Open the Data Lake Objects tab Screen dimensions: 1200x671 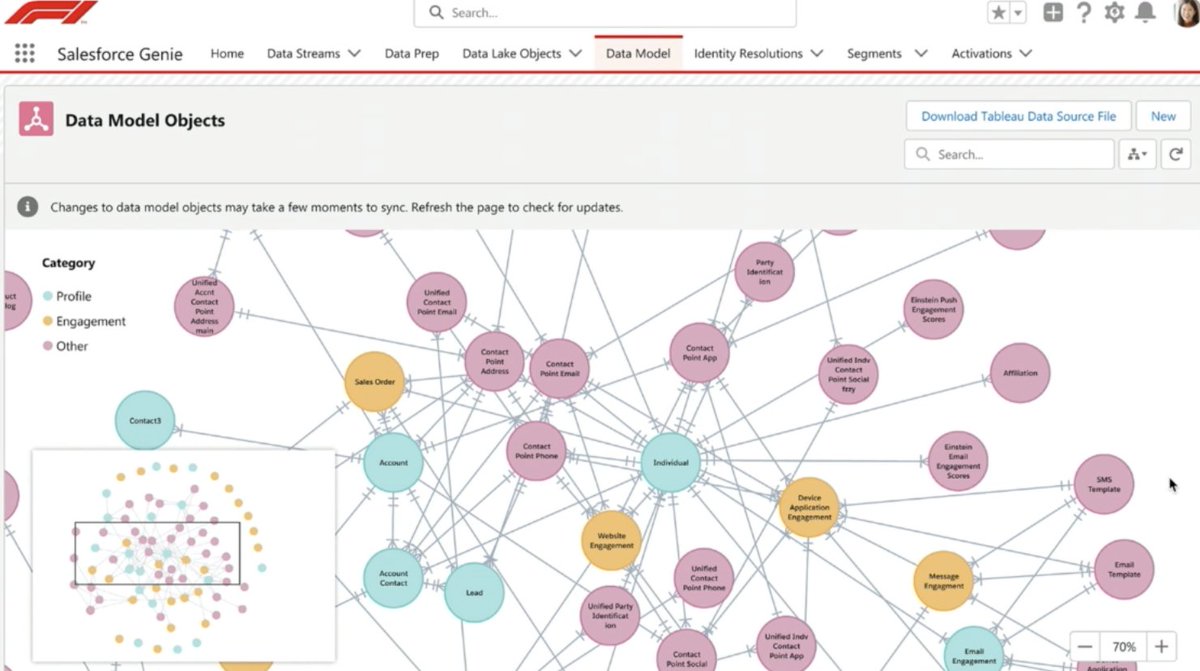click(511, 53)
